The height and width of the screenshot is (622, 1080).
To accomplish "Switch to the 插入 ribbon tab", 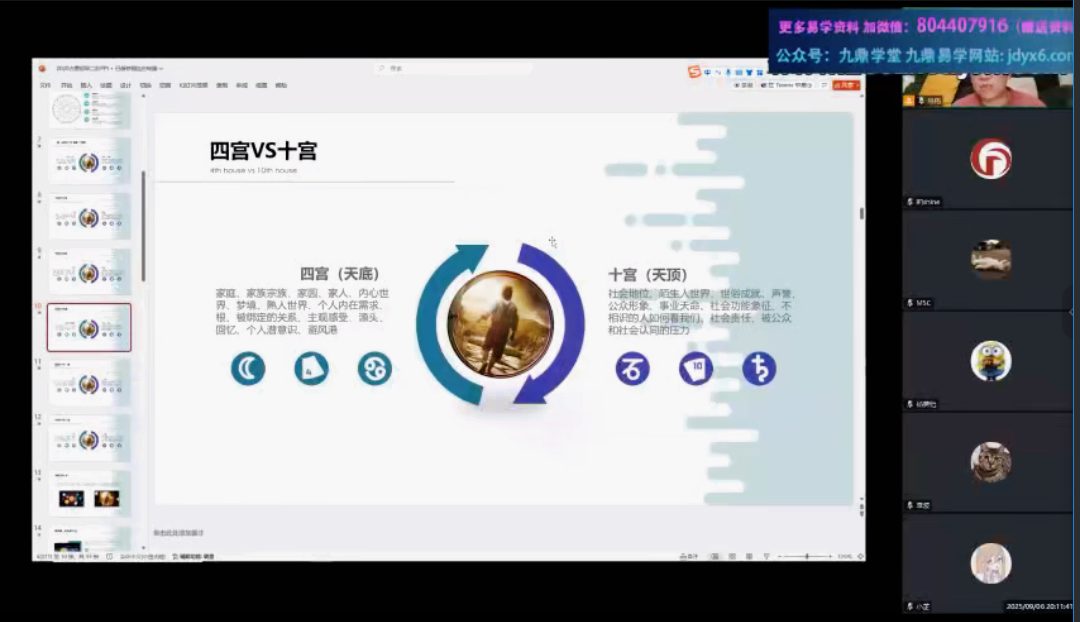I will [x=86, y=86].
